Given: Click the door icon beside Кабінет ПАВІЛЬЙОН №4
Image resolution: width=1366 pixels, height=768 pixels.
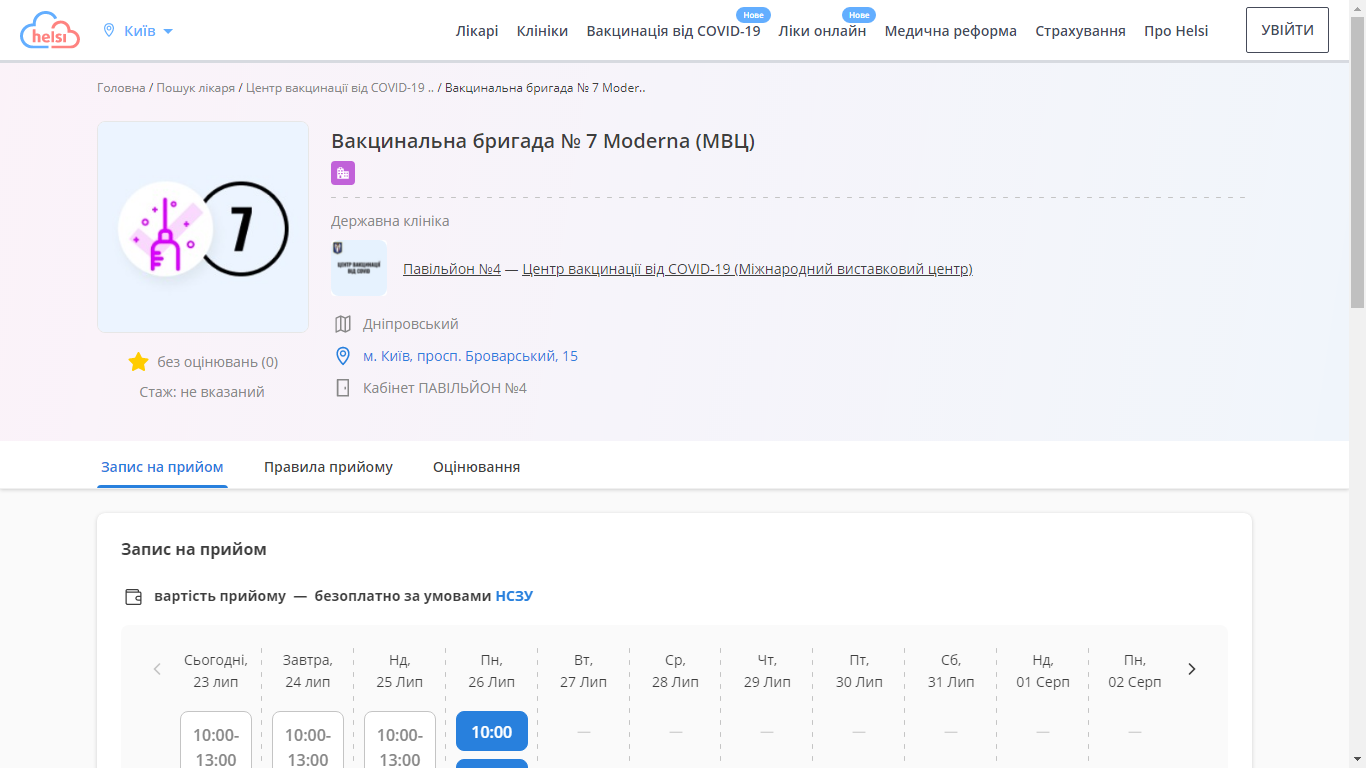Looking at the screenshot, I should point(343,388).
